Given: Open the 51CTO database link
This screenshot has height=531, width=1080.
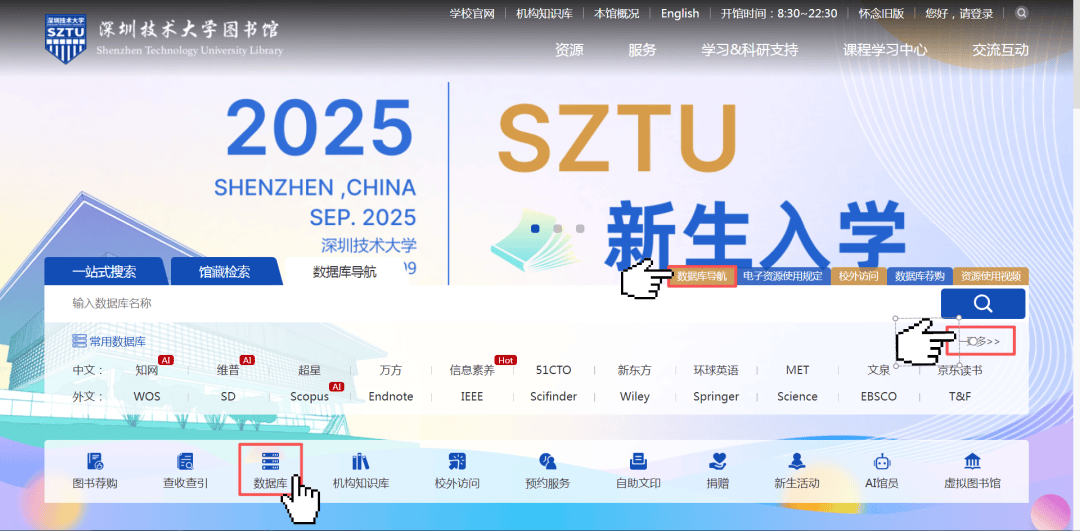Looking at the screenshot, I should point(553,371).
